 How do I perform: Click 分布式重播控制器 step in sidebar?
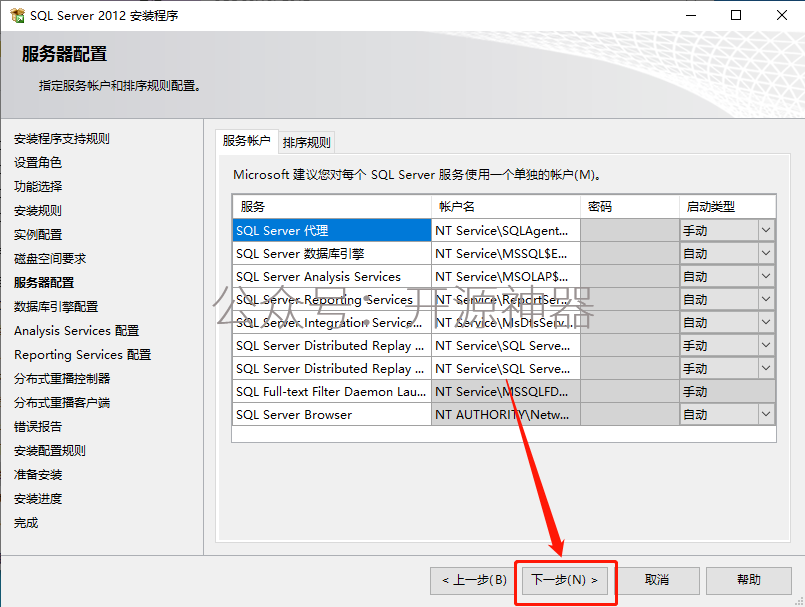(x=62, y=378)
